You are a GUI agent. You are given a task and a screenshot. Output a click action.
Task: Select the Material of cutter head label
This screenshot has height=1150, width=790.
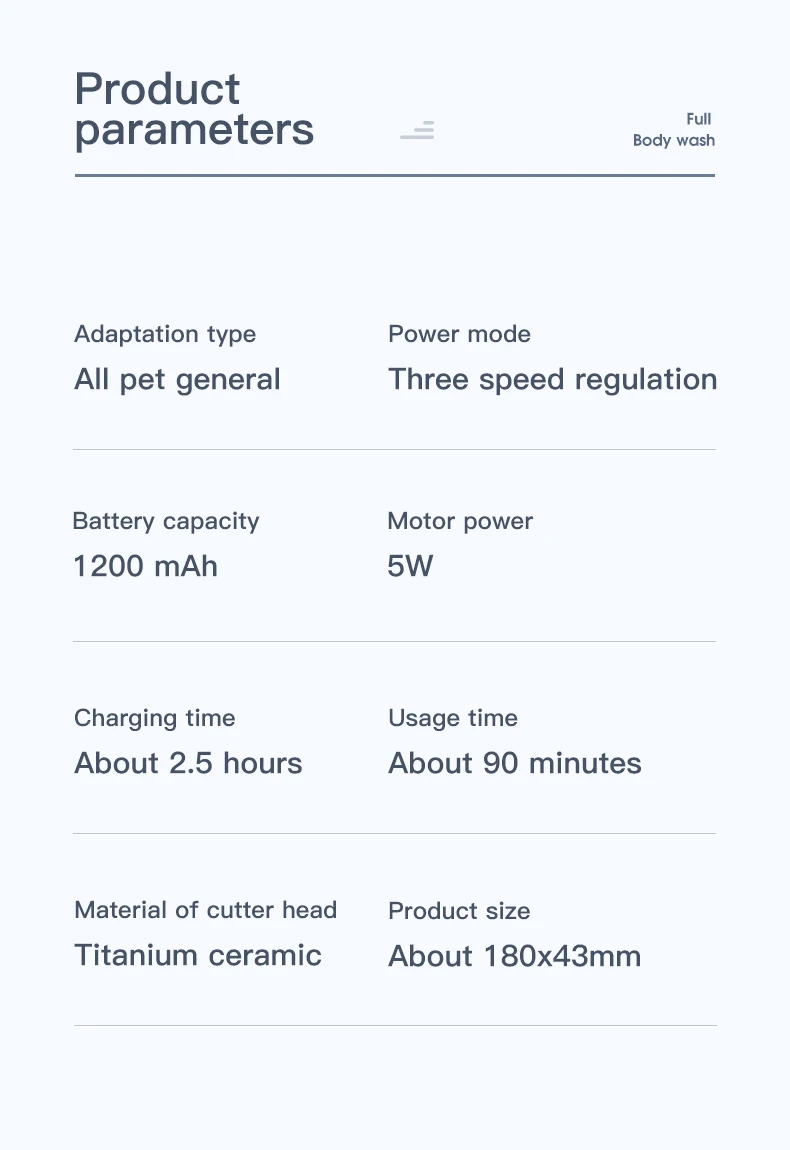[x=205, y=910]
